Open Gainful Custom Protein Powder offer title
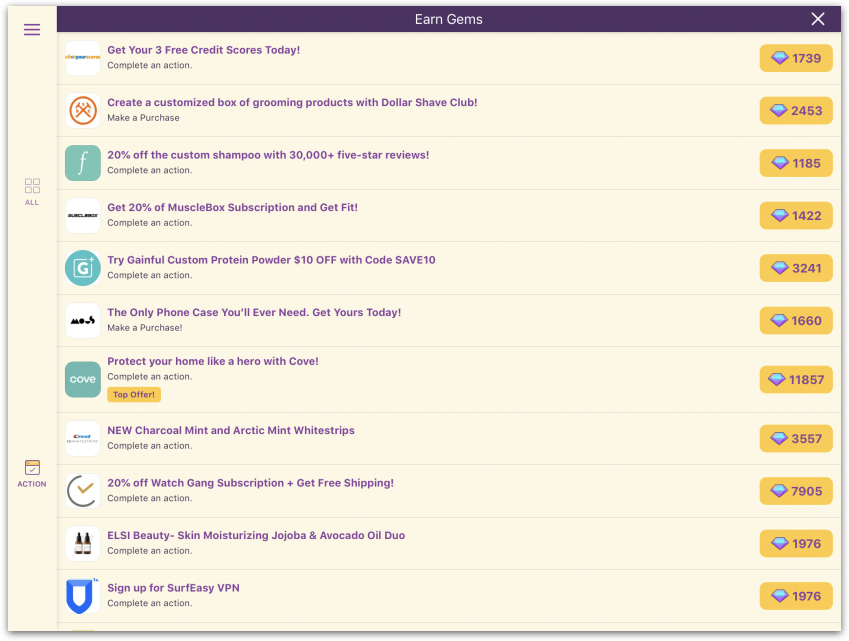The height and width of the screenshot is (641, 849). point(271,260)
